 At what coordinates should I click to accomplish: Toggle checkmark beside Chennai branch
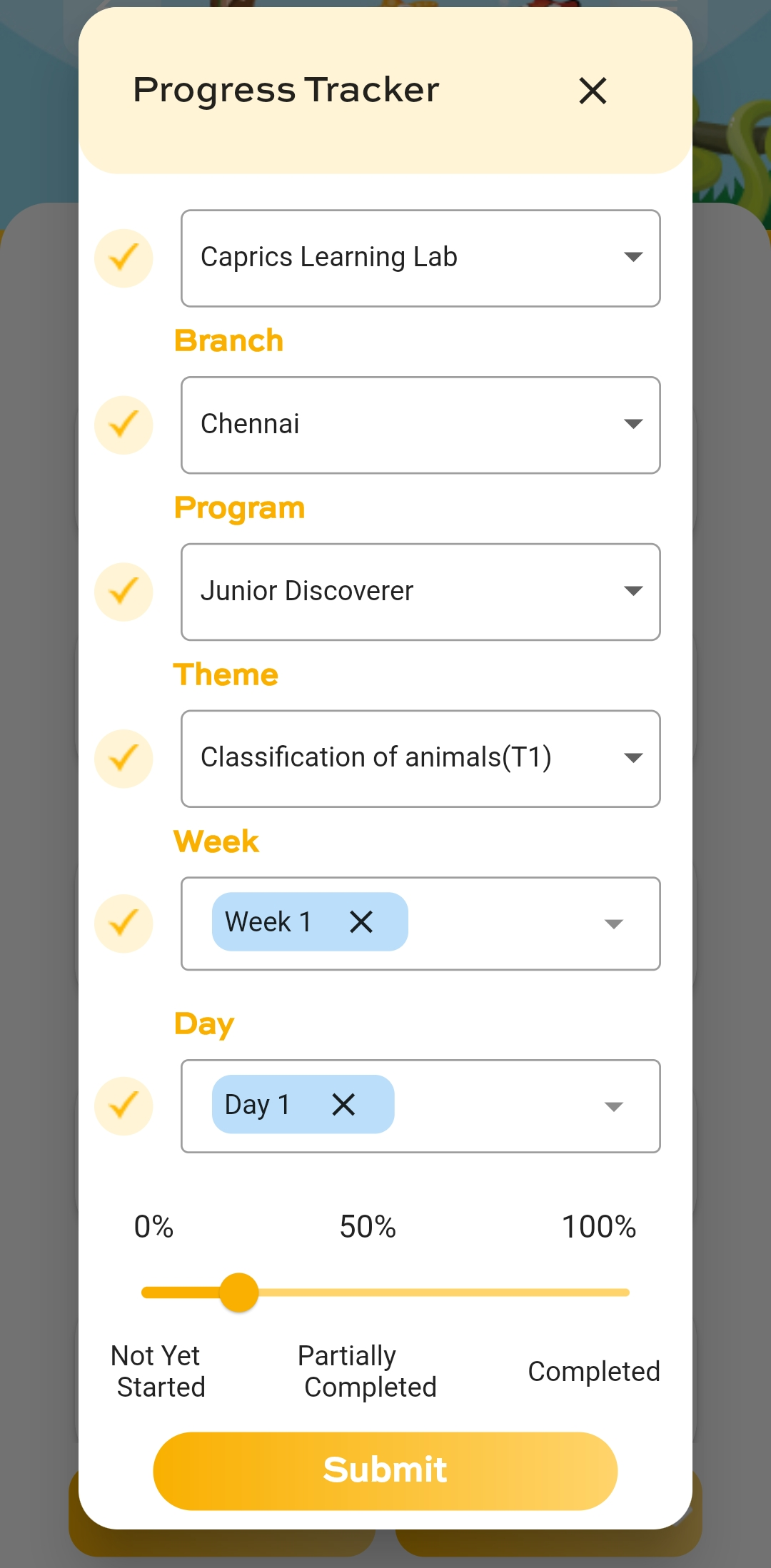pos(124,425)
